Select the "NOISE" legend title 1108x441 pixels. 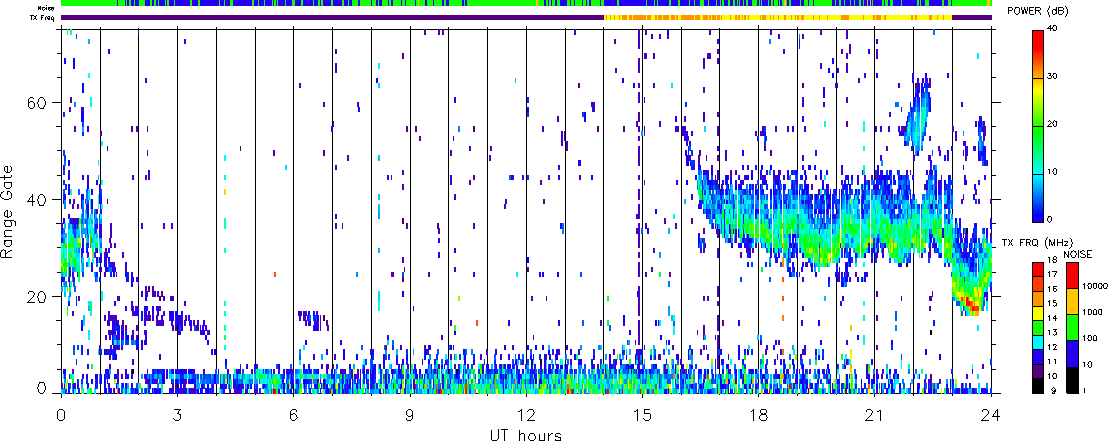[x=1078, y=254]
